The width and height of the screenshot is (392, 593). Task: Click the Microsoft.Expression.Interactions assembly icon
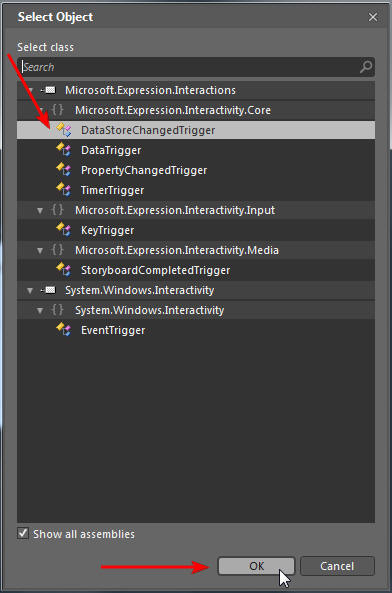48,90
